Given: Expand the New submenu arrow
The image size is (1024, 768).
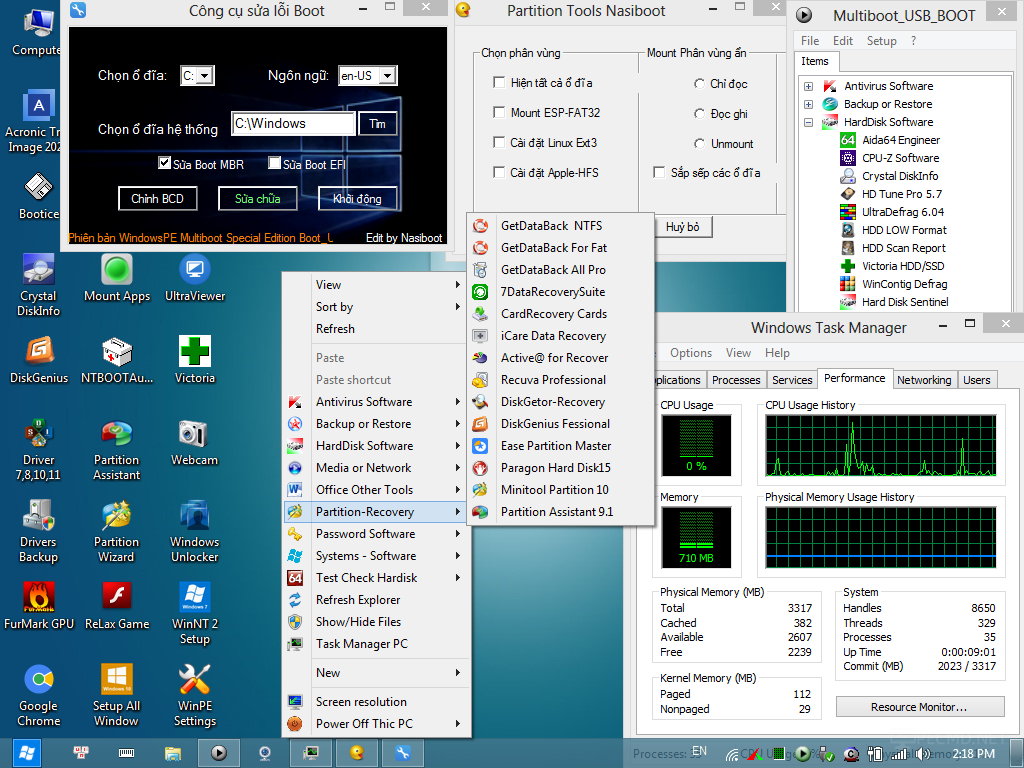Looking at the screenshot, I should [457, 673].
